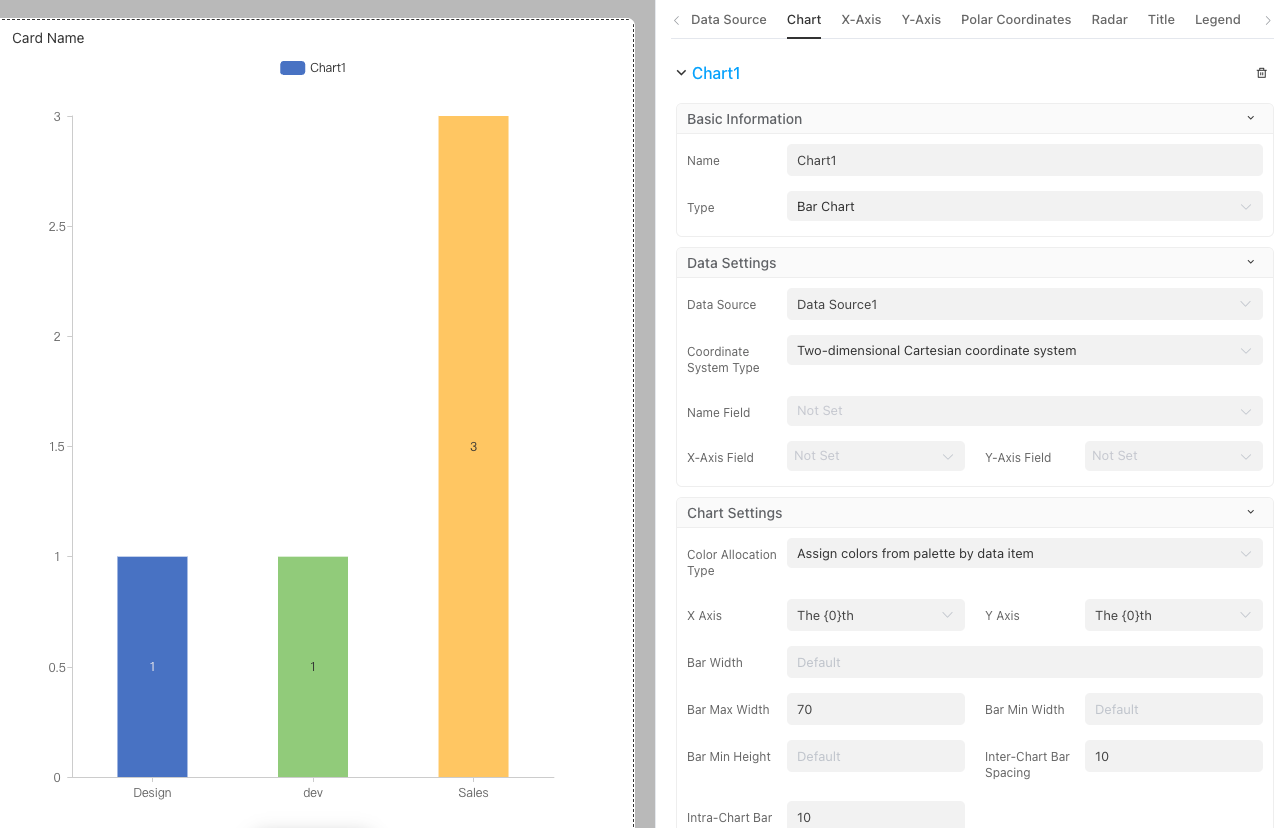Image resolution: width=1274 pixels, height=828 pixels.
Task: Open the Data Source tab
Action: [x=728, y=20]
